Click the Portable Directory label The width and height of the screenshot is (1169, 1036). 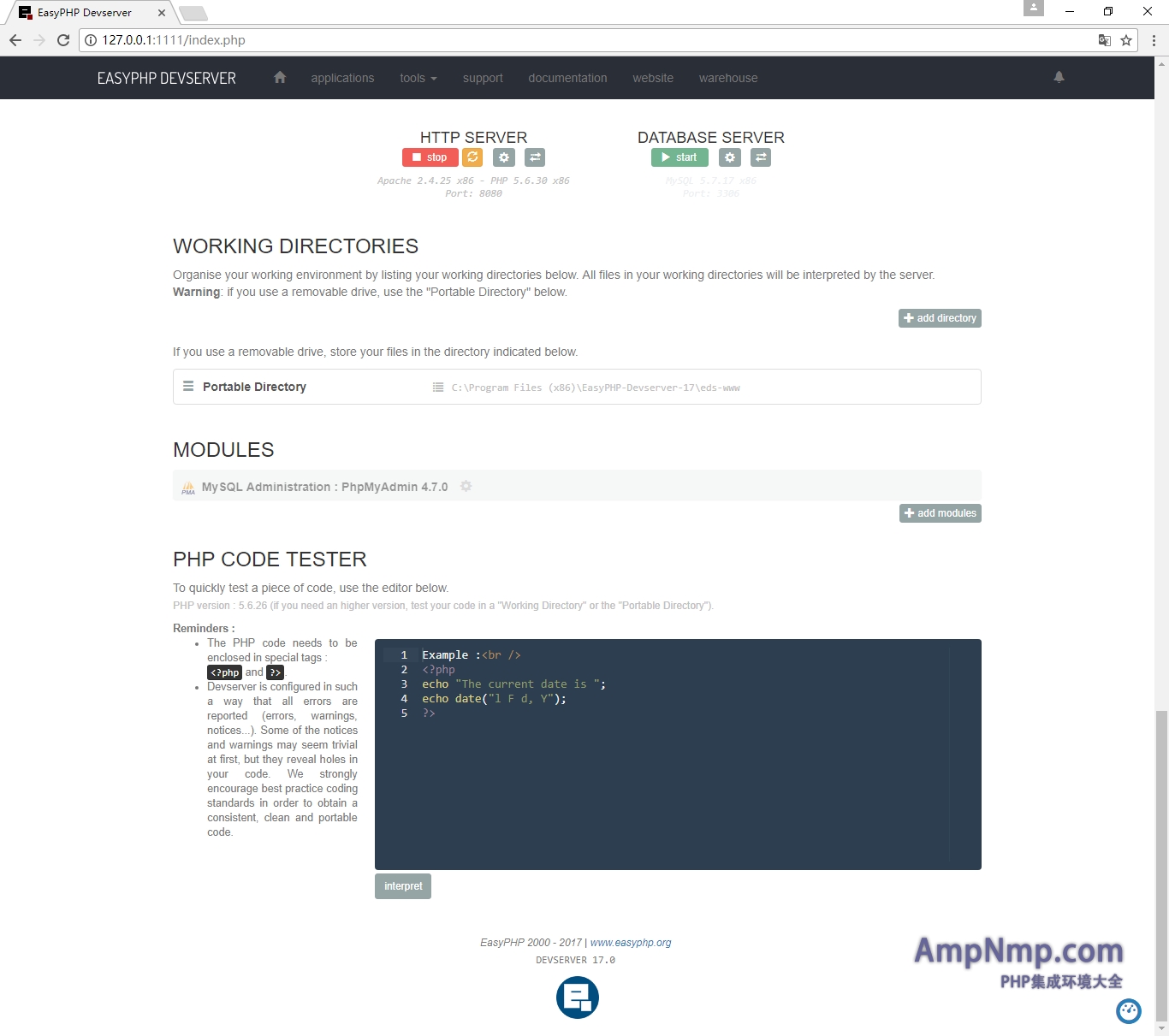tap(254, 387)
